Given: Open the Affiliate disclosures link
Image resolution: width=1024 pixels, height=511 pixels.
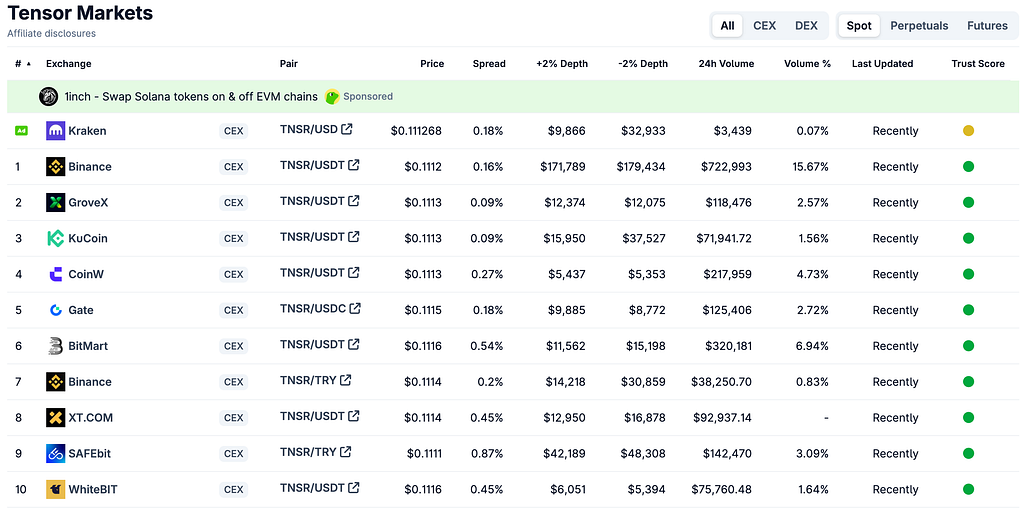Looking at the screenshot, I should 52,33.
